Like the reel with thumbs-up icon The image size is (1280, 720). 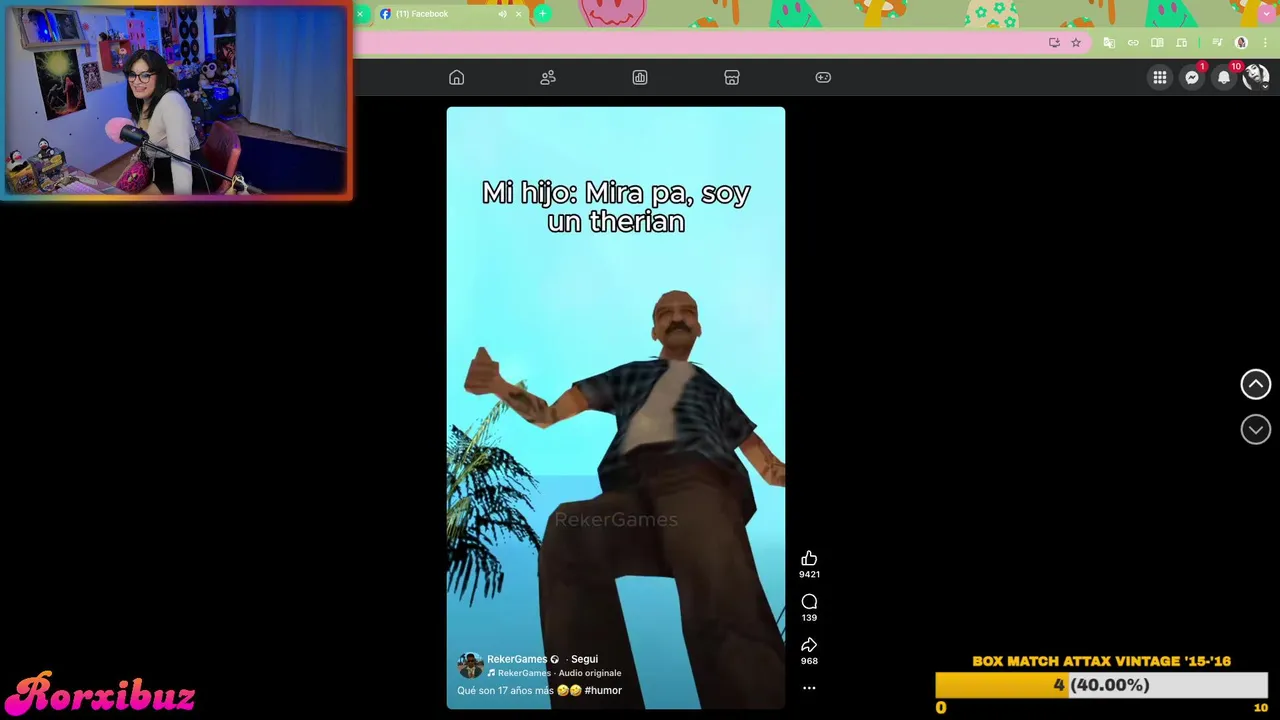(809, 558)
